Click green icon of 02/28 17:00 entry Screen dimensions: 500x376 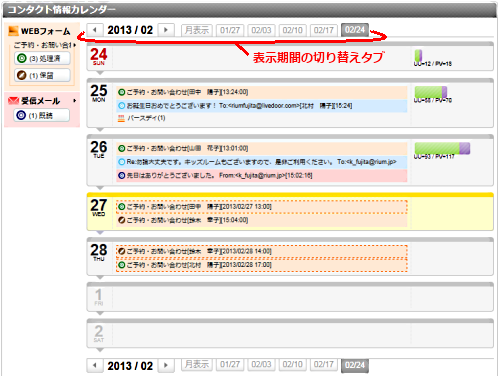click(x=122, y=265)
